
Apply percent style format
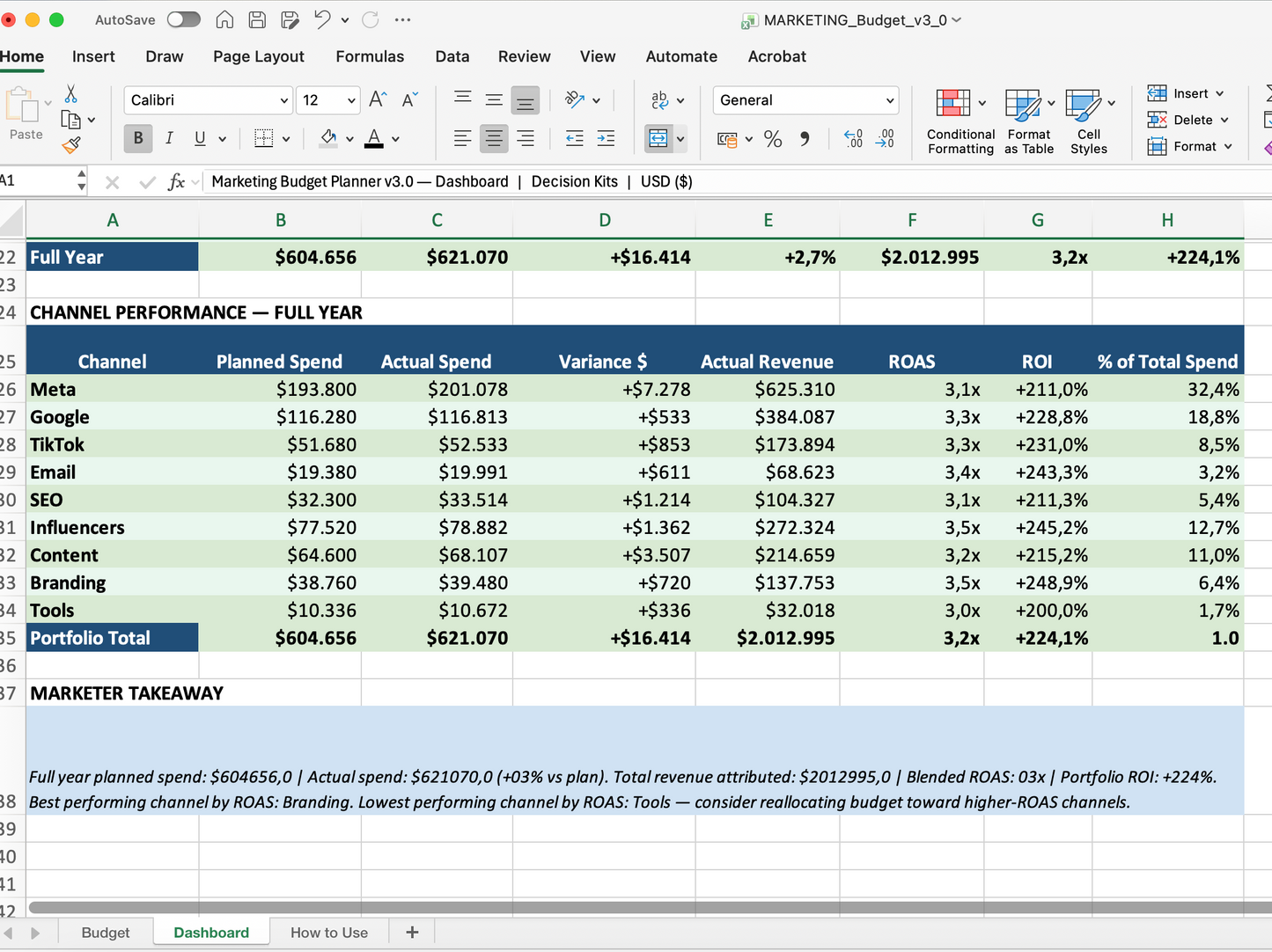click(773, 139)
